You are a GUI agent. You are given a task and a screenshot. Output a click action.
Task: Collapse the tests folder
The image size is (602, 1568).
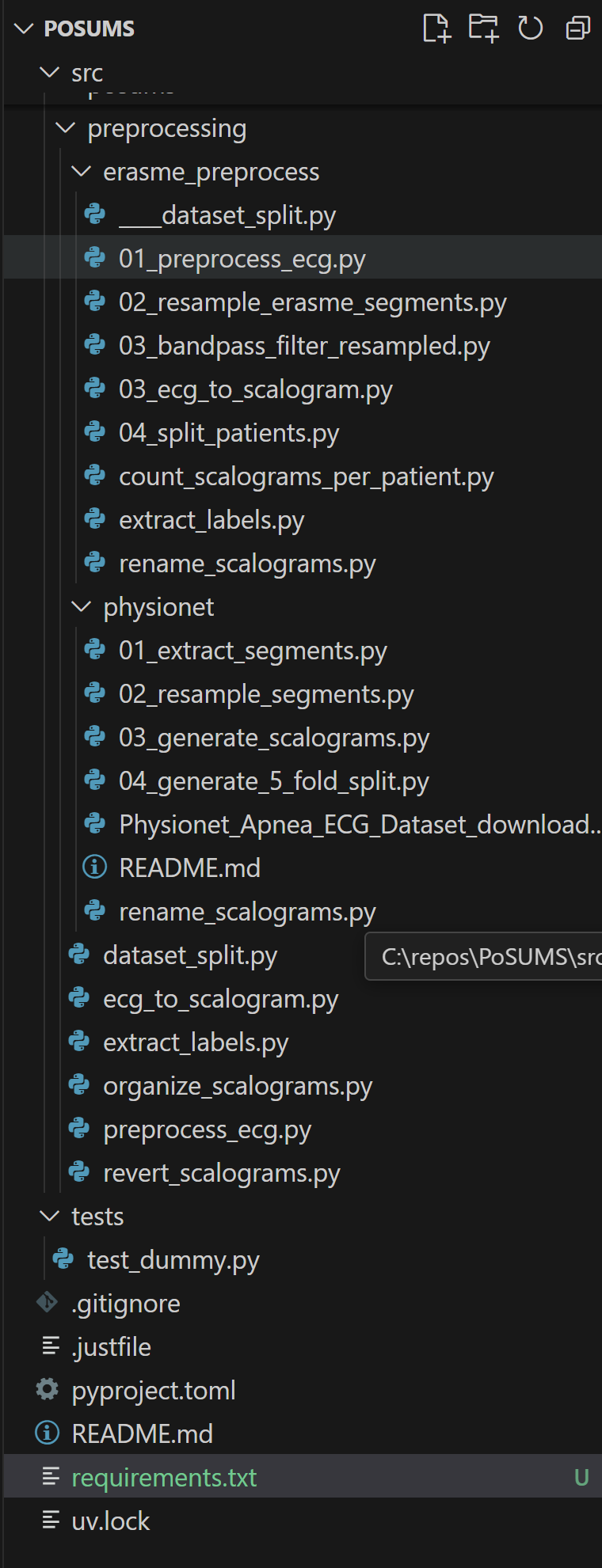point(50,1216)
